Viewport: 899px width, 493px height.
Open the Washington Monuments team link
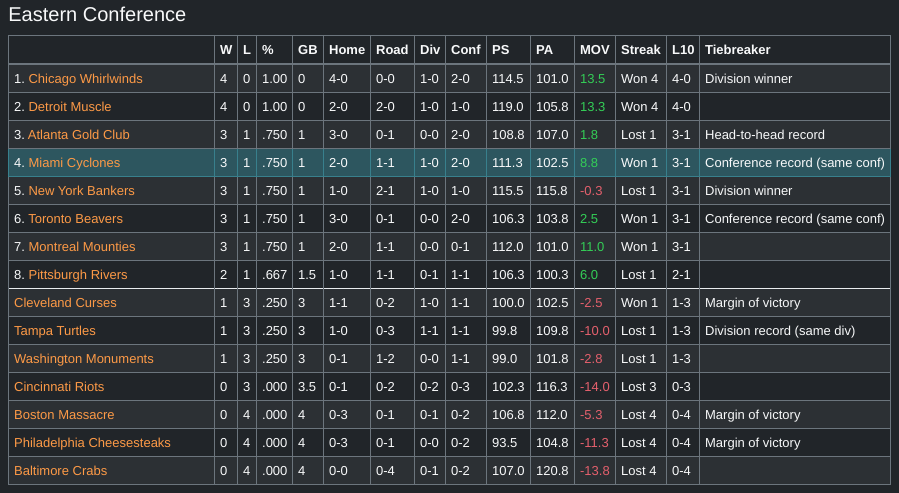click(84, 359)
